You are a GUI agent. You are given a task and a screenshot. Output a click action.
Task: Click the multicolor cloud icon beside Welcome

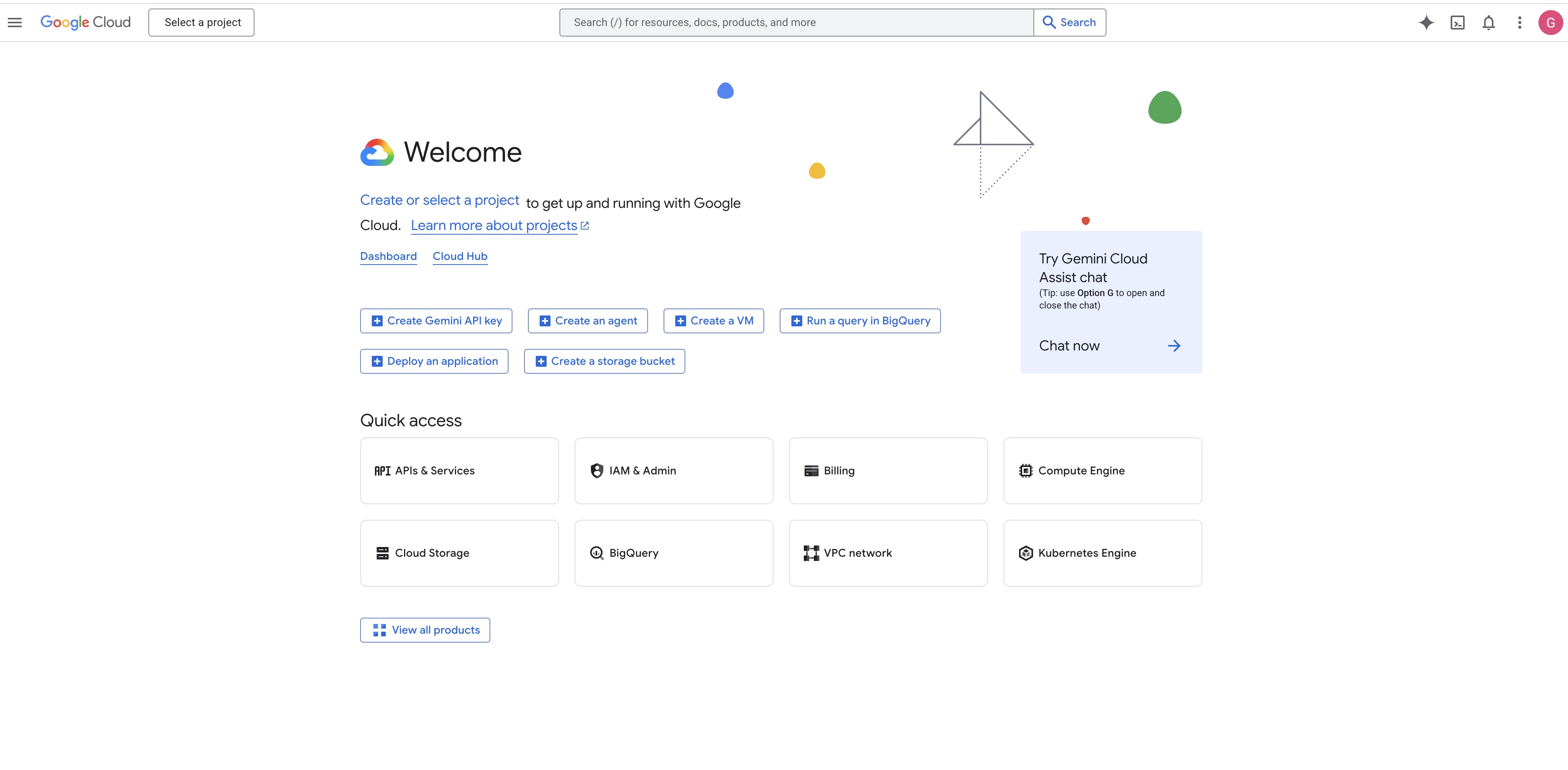coord(377,152)
